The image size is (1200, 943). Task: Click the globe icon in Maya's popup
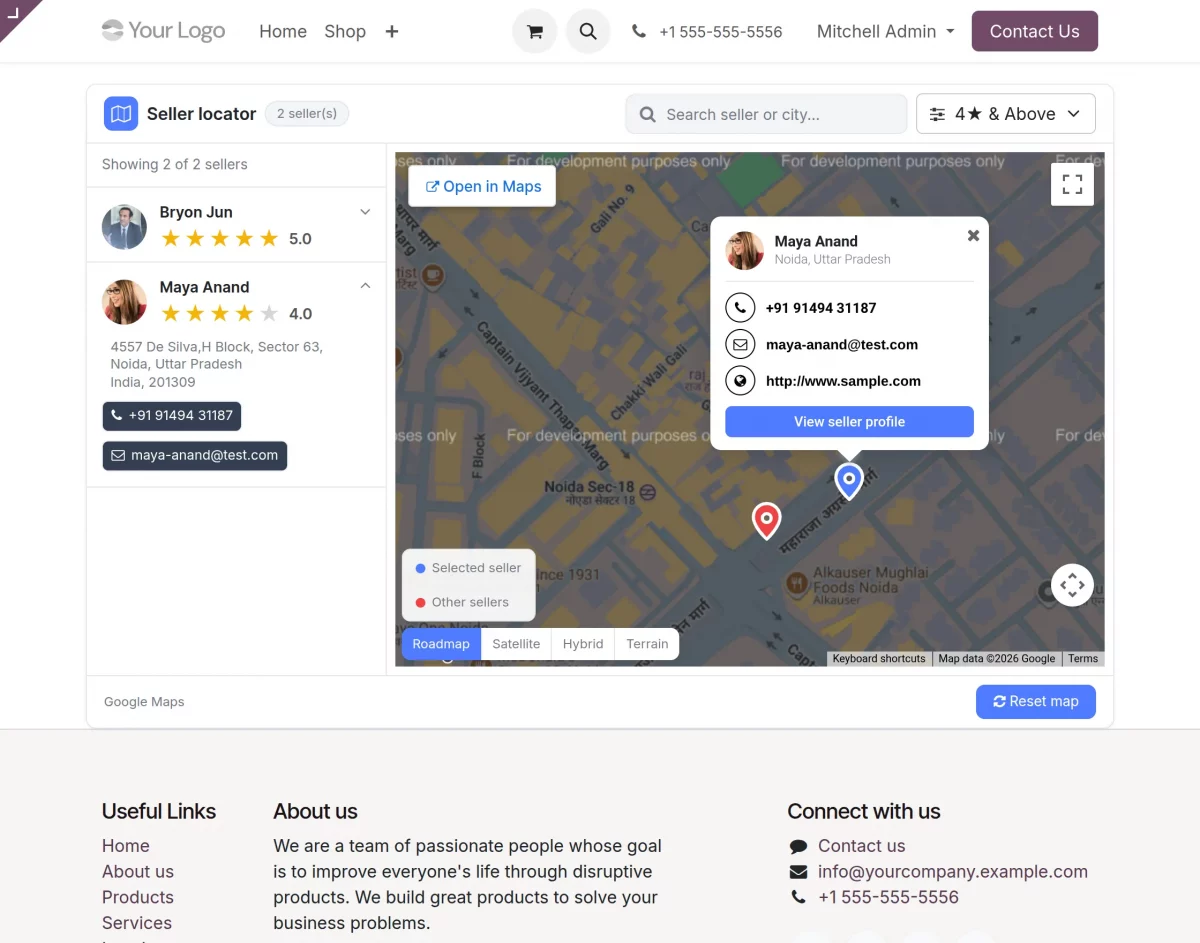pyautogui.click(x=740, y=381)
